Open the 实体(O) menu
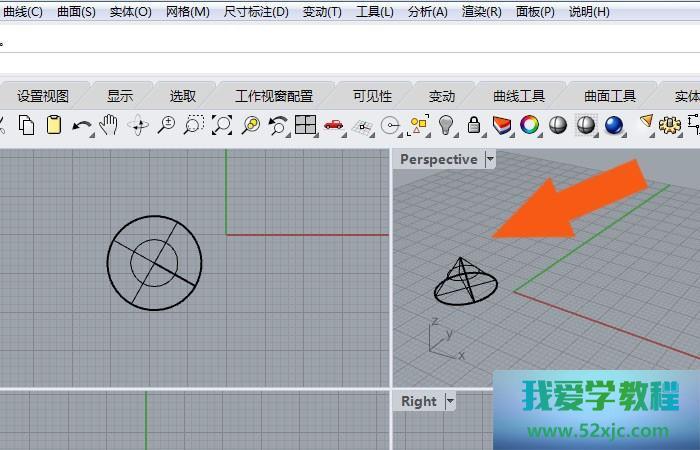700x450 pixels. pyautogui.click(x=130, y=12)
